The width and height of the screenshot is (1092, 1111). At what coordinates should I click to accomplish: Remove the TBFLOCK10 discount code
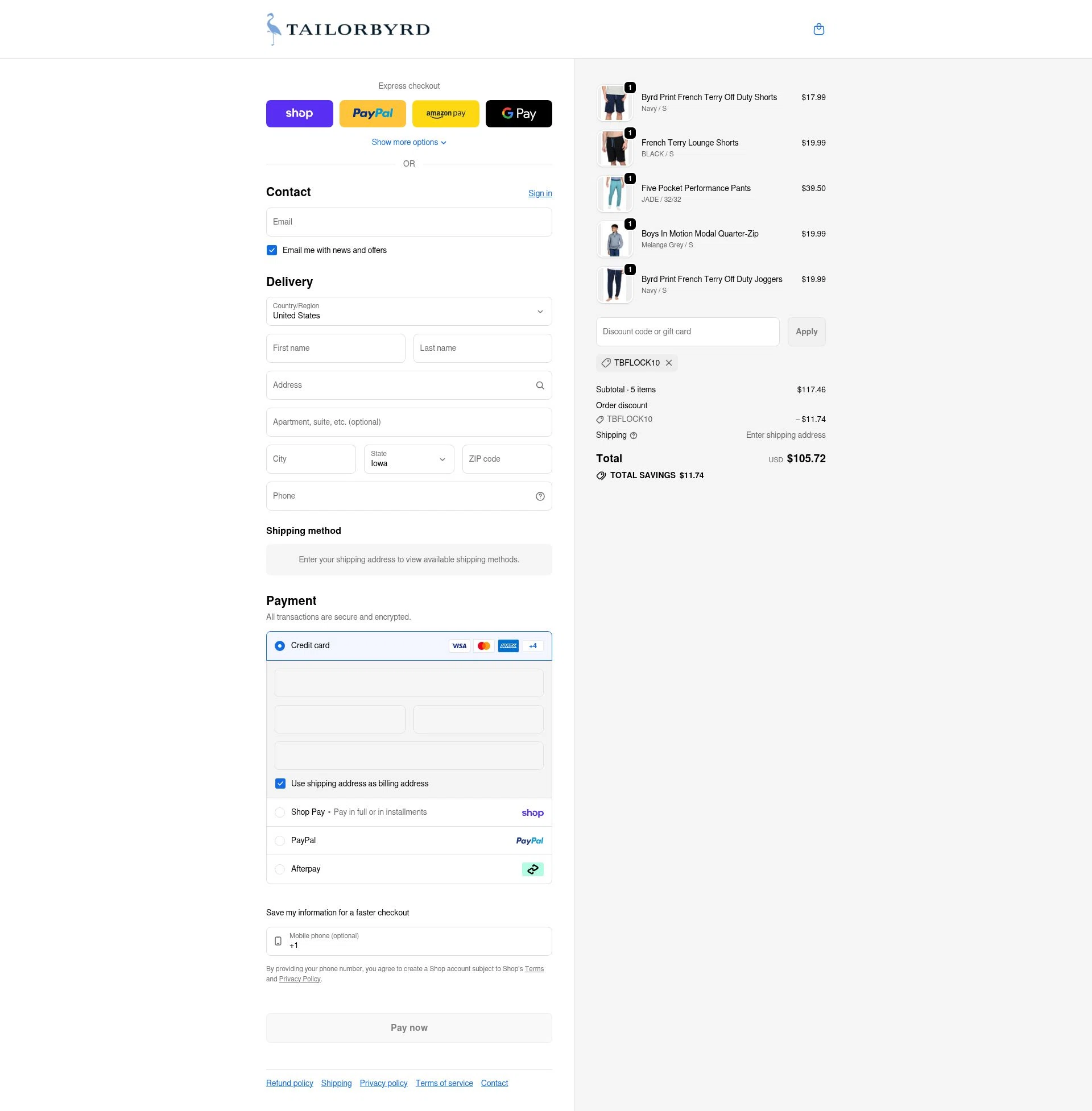click(669, 363)
